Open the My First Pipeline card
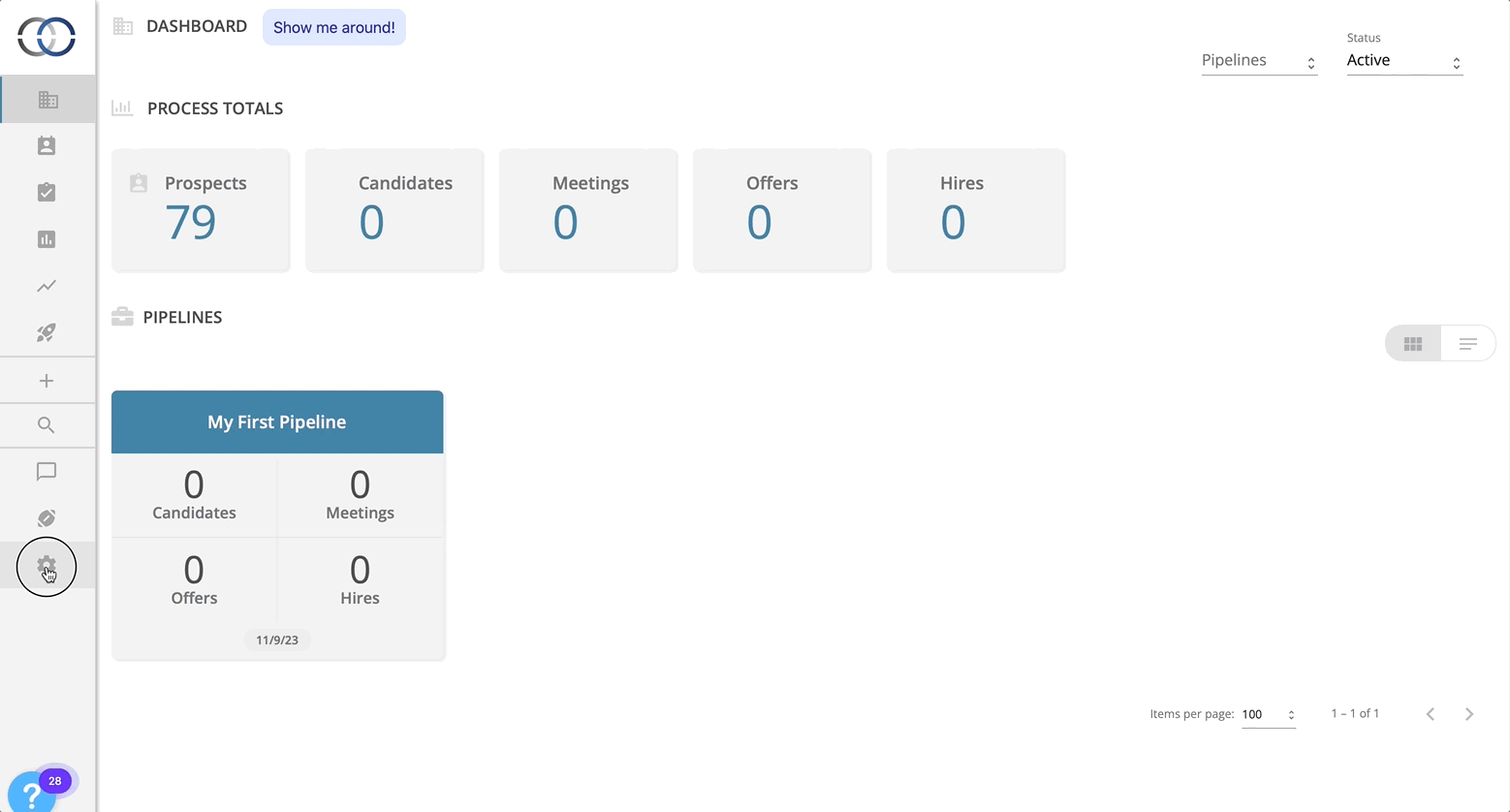Viewport: 1510px width, 812px height. coord(277,422)
